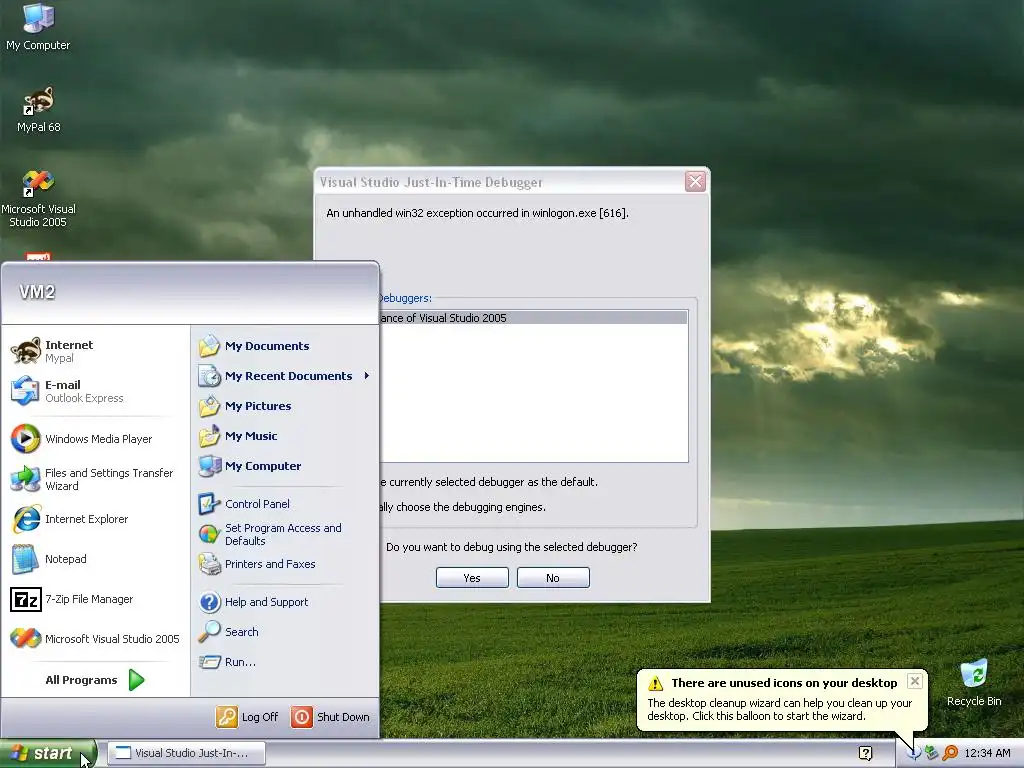Click the Start button
The width and height of the screenshot is (1024, 768).
coord(48,754)
